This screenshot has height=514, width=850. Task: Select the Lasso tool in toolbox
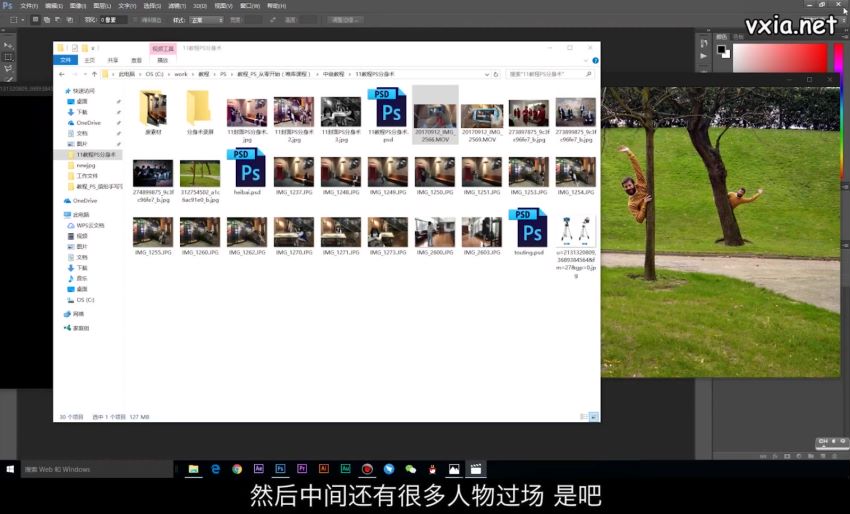pos(8,68)
